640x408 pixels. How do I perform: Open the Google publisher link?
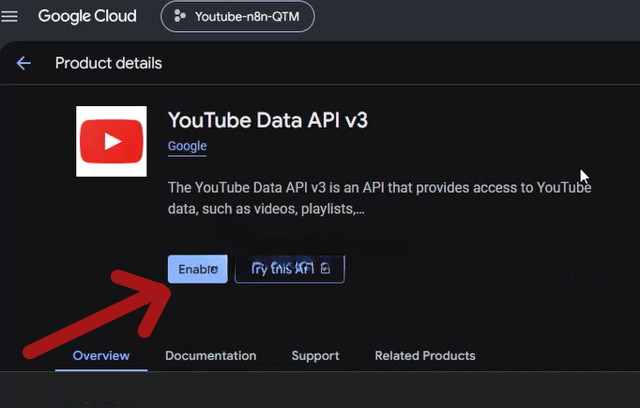pyautogui.click(x=187, y=146)
